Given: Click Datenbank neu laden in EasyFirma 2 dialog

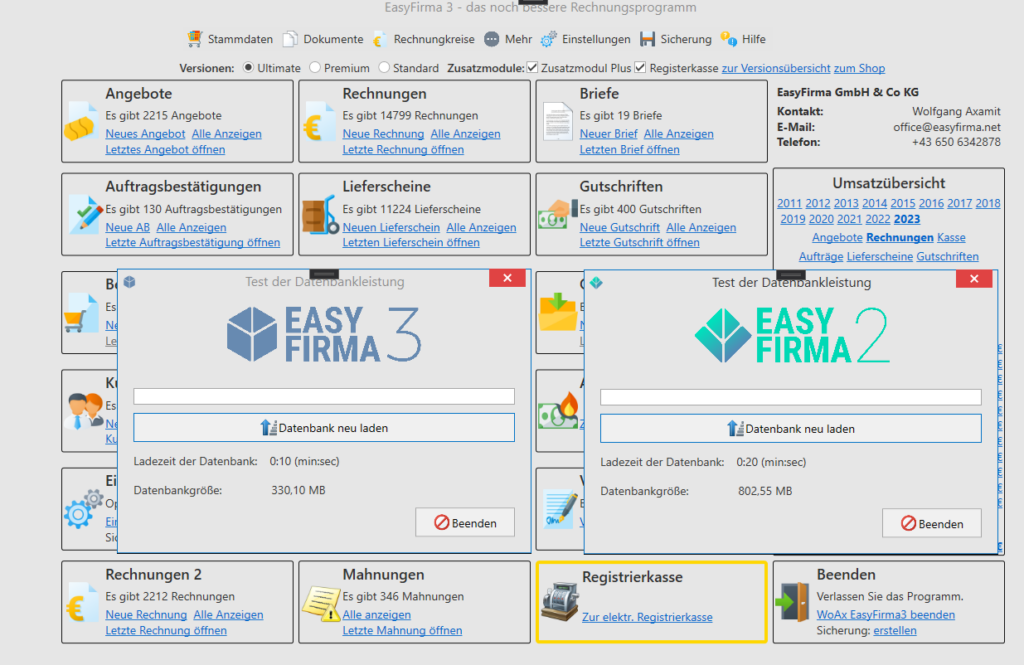Looking at the screenshot, I should coord(791,429).
